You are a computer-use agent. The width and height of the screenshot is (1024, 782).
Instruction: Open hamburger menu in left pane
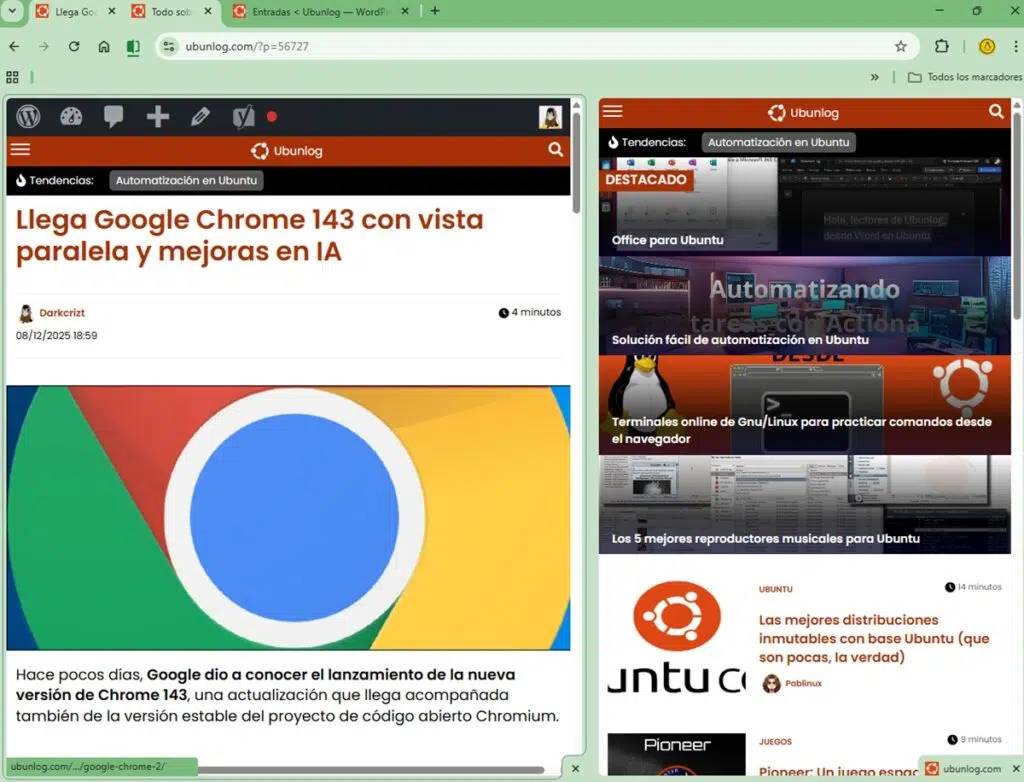click(20, 150)
